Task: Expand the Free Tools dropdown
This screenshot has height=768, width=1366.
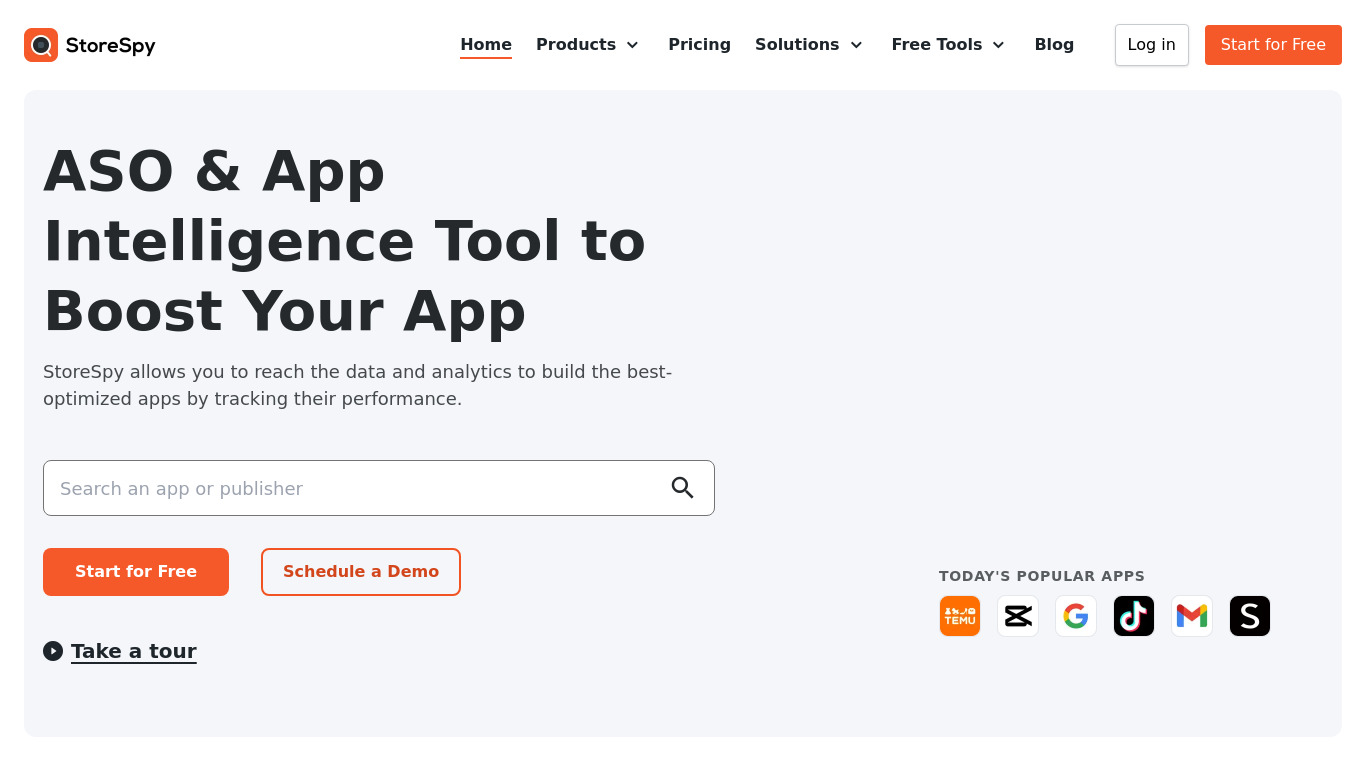Action: 947,45
